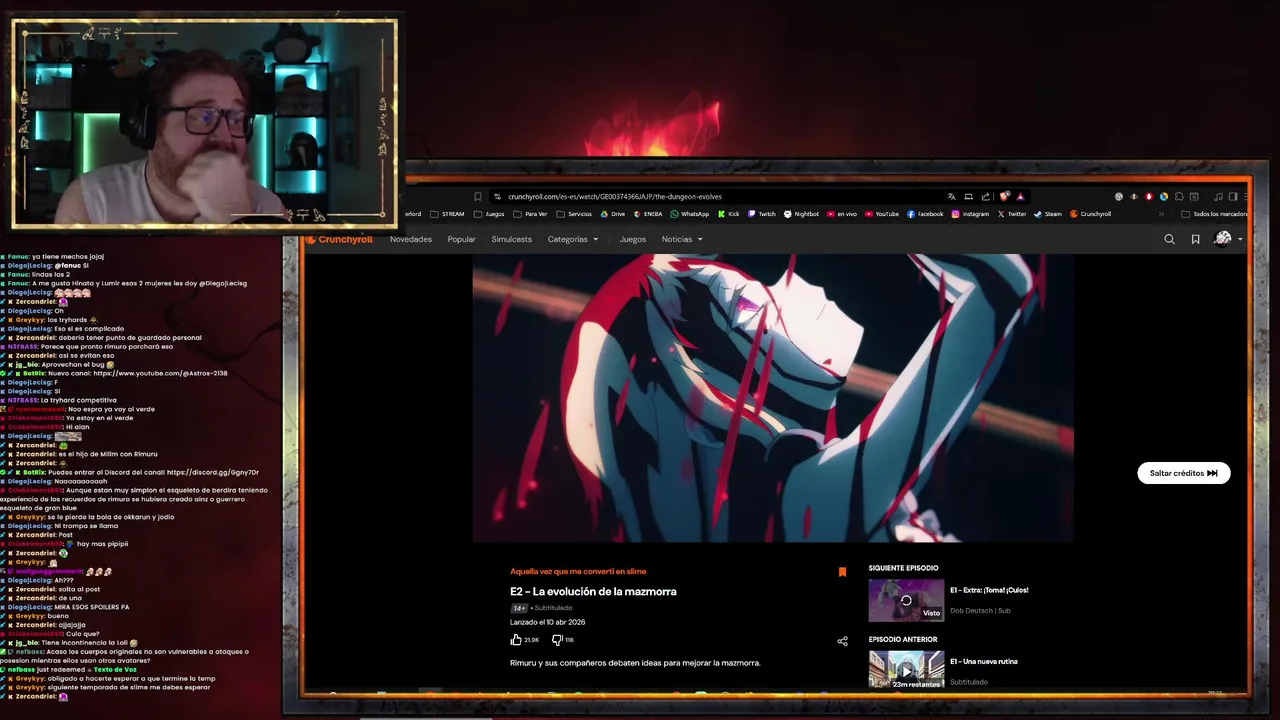Open the E1 – Una nueva rutina title
1280x720 pixels.
click(983, 661)
